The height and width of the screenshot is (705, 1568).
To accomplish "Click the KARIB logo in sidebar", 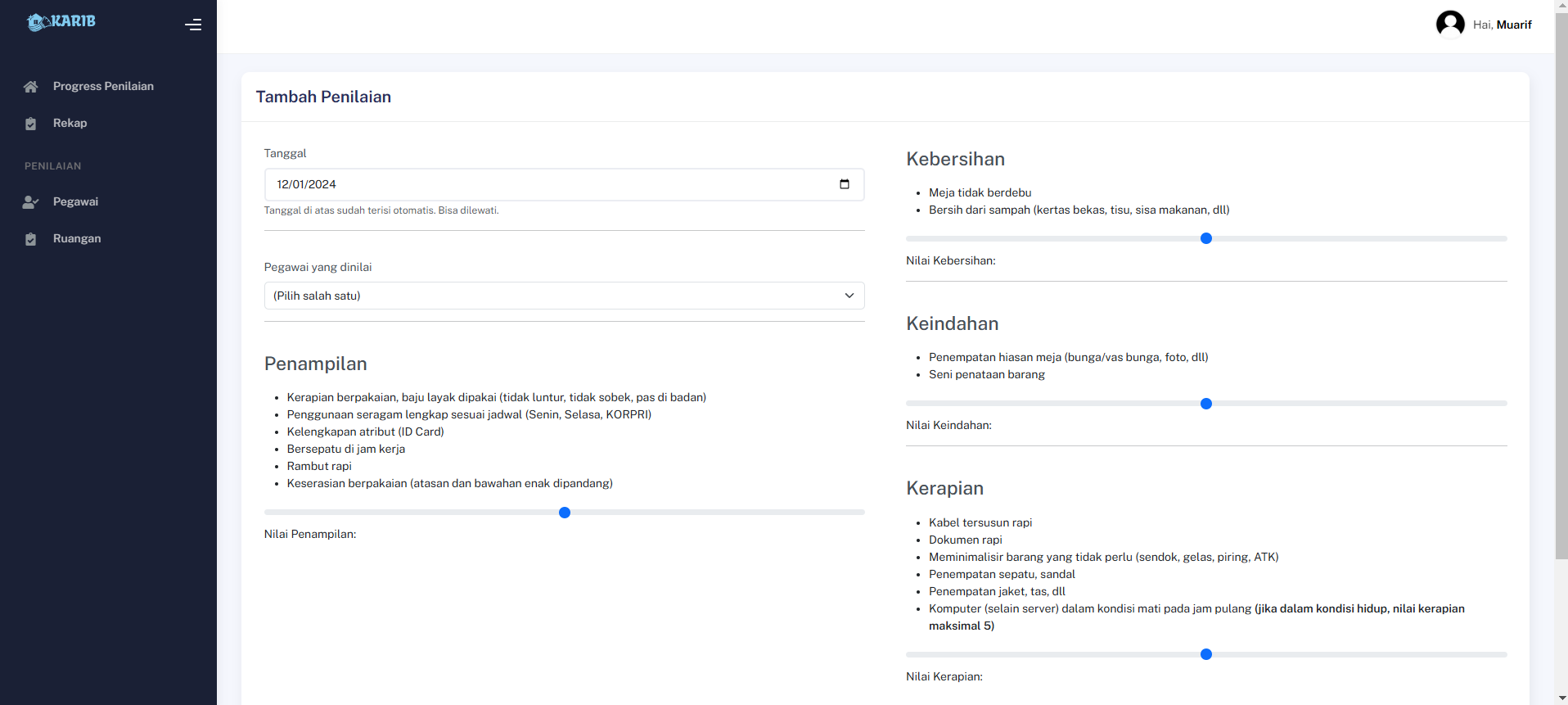I will coord(61,22).
